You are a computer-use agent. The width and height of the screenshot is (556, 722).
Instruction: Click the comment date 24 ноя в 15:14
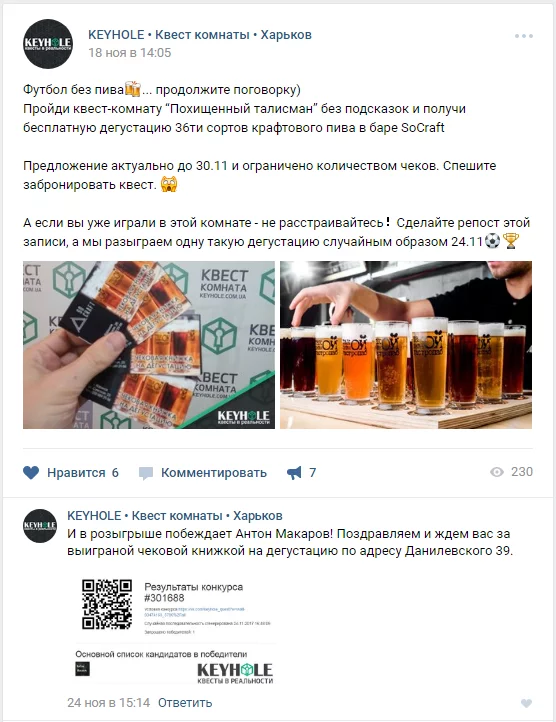(109, 703)
